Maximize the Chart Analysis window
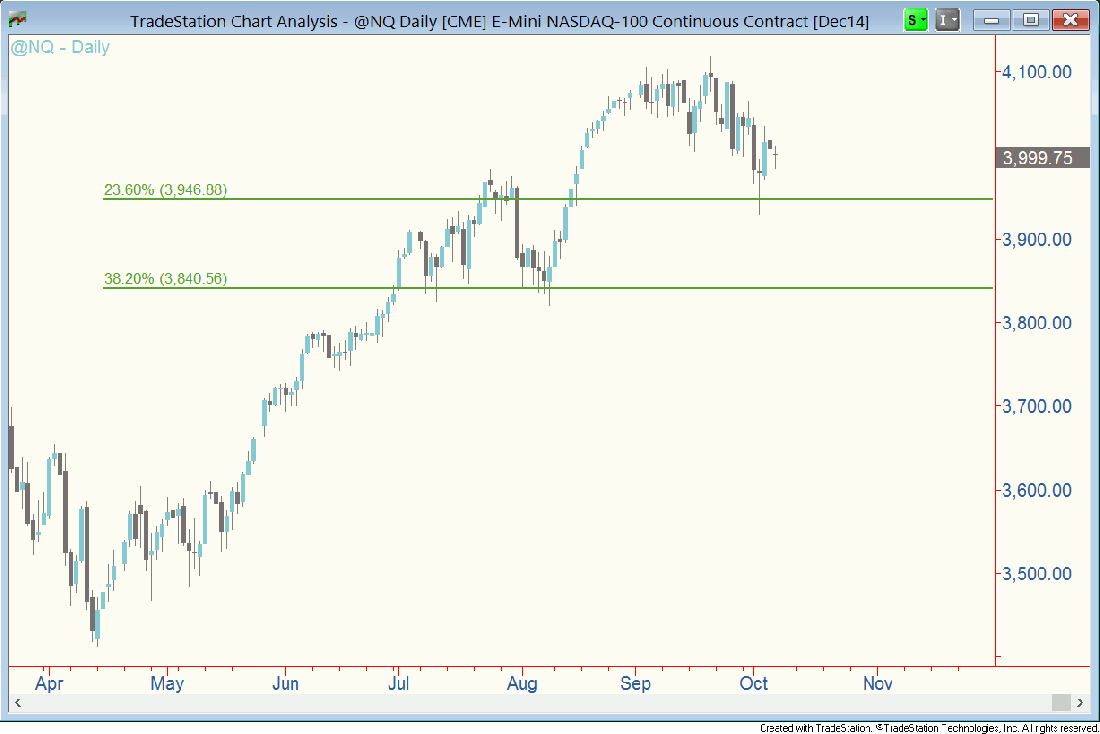The height and width of the screenshot is (734, 1100). [x=1030, y=20]
